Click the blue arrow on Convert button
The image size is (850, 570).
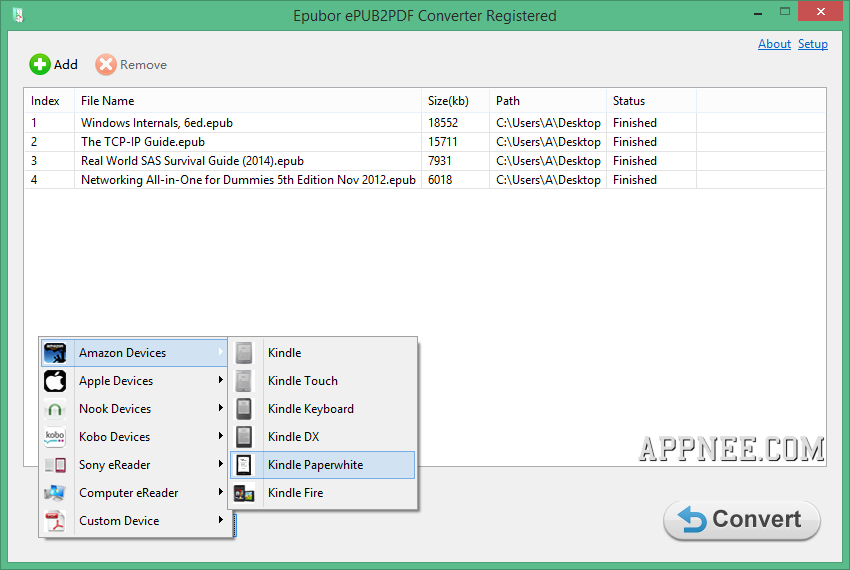click(x=692, y=520)
